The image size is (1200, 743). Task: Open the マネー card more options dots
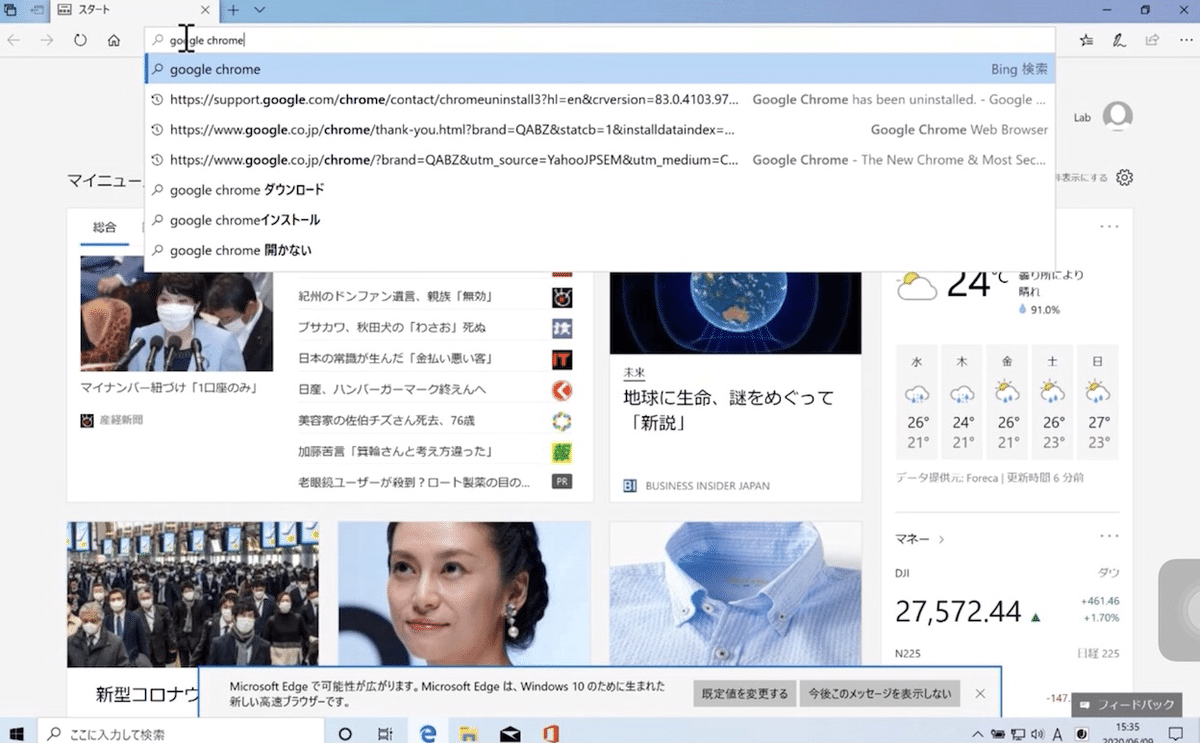(x=1109, y=537)
